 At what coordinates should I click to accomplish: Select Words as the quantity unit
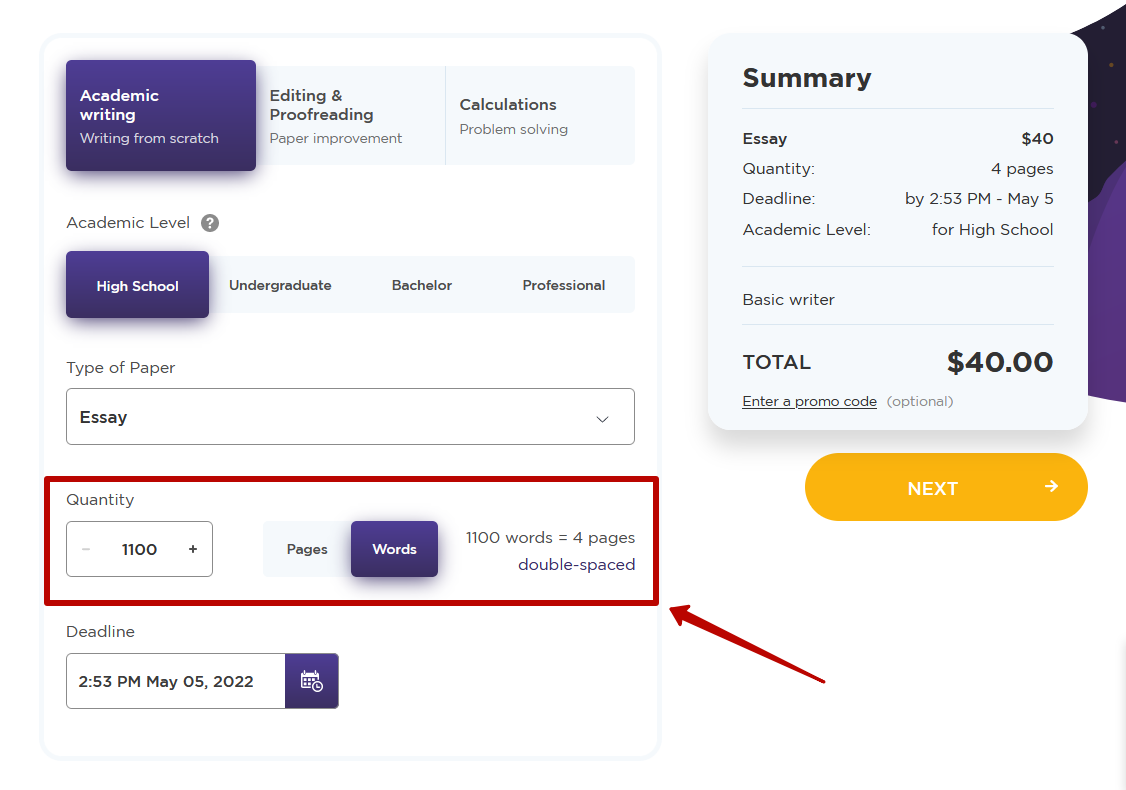pyautogui.click(x=394, y=549)
